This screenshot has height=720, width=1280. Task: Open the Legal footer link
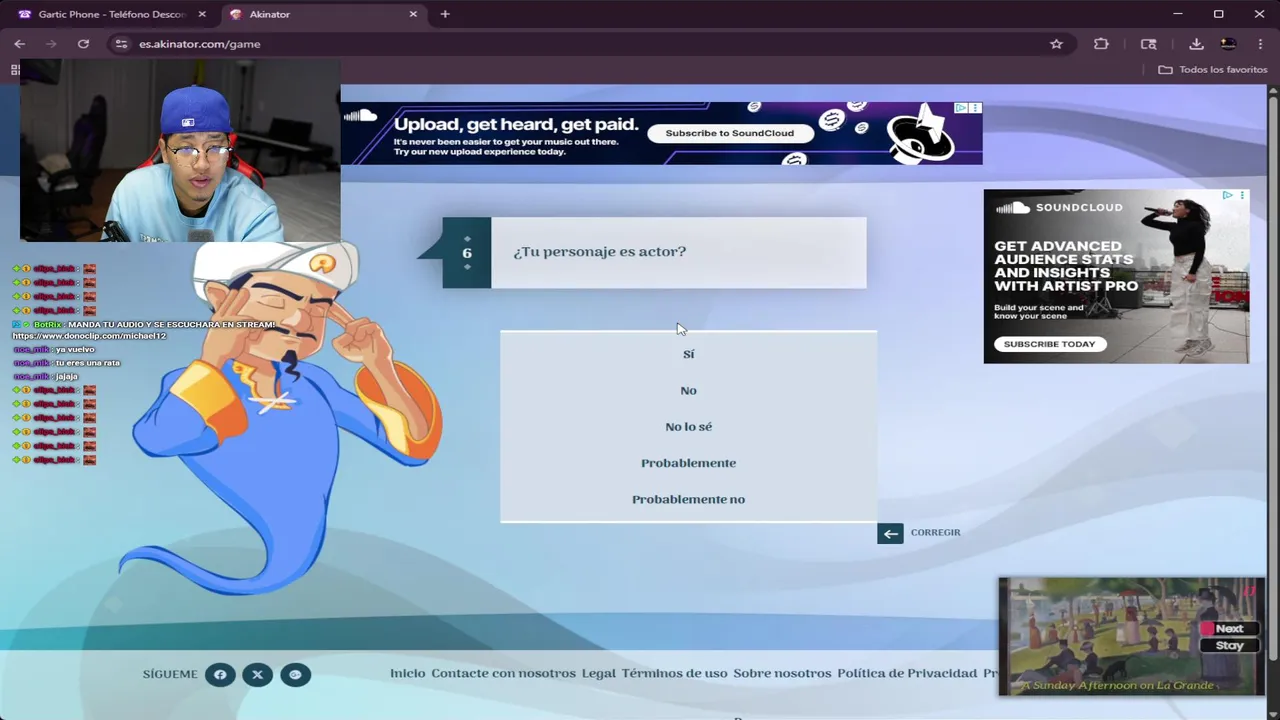point(598,673)
